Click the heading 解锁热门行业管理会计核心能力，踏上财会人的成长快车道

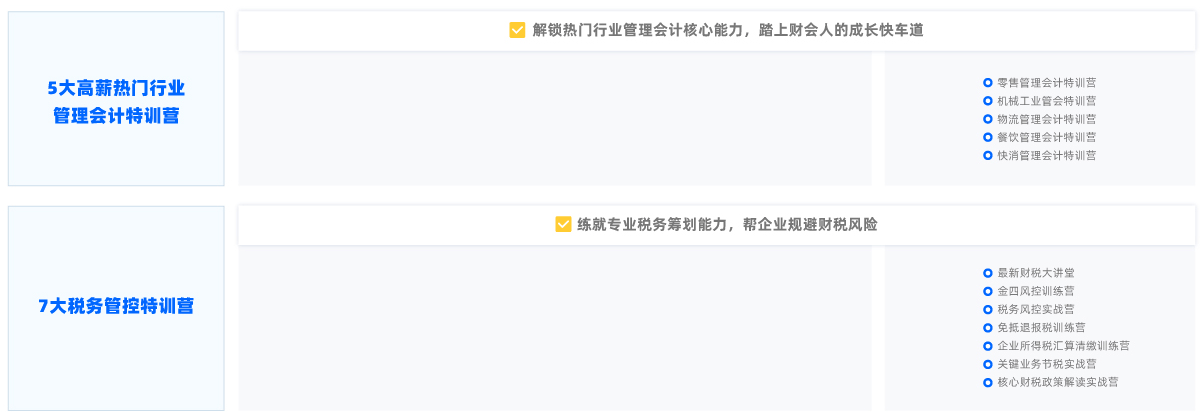(x=728, y=30)
